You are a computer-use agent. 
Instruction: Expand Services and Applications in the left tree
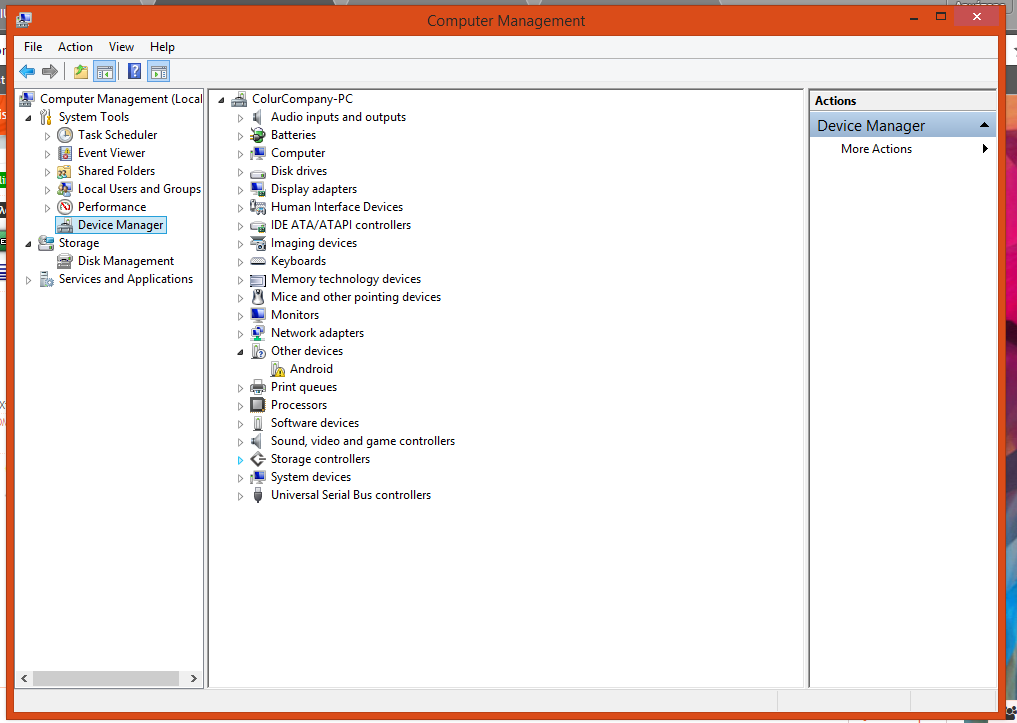(28, 280)
